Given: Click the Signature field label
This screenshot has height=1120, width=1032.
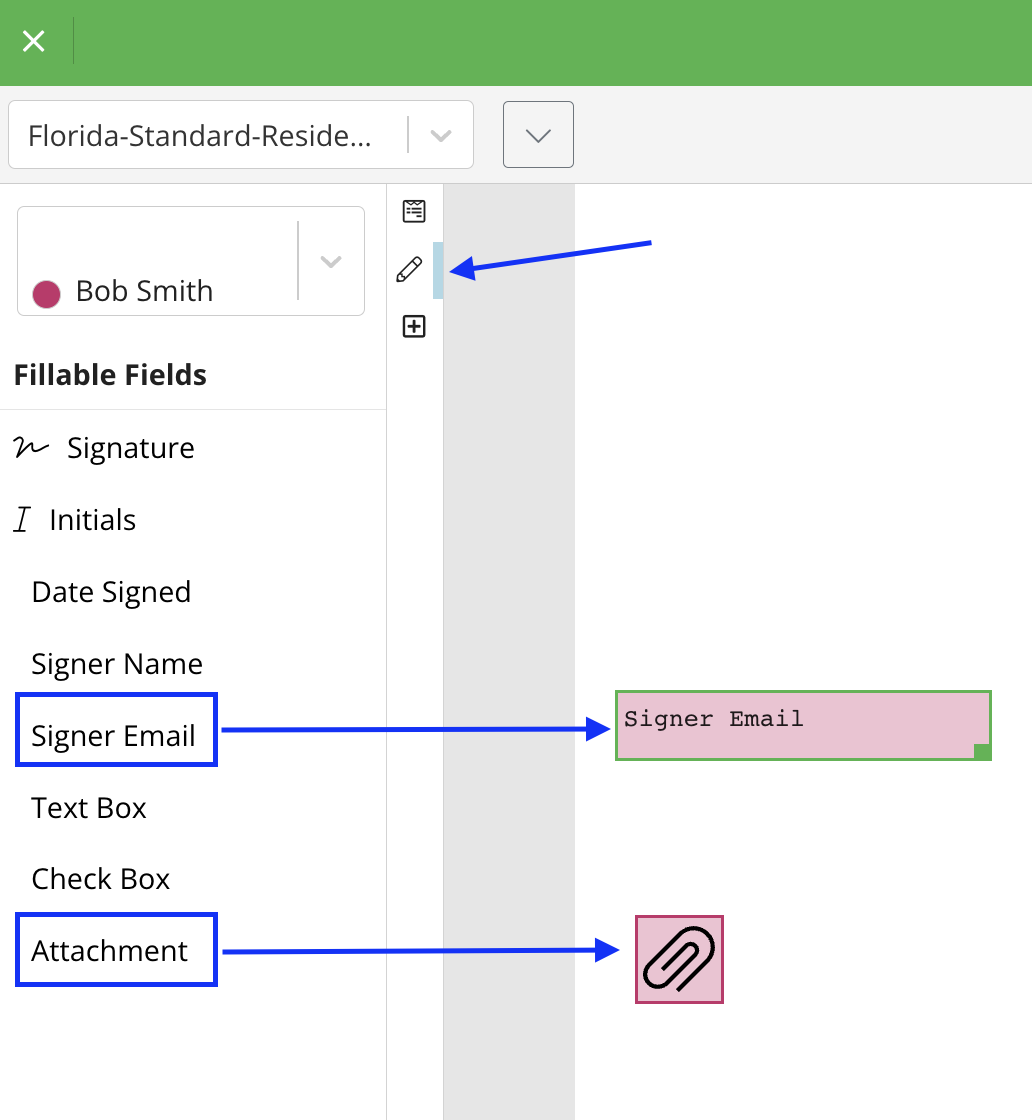Looking at the screenshot, I should click(131, 448).
